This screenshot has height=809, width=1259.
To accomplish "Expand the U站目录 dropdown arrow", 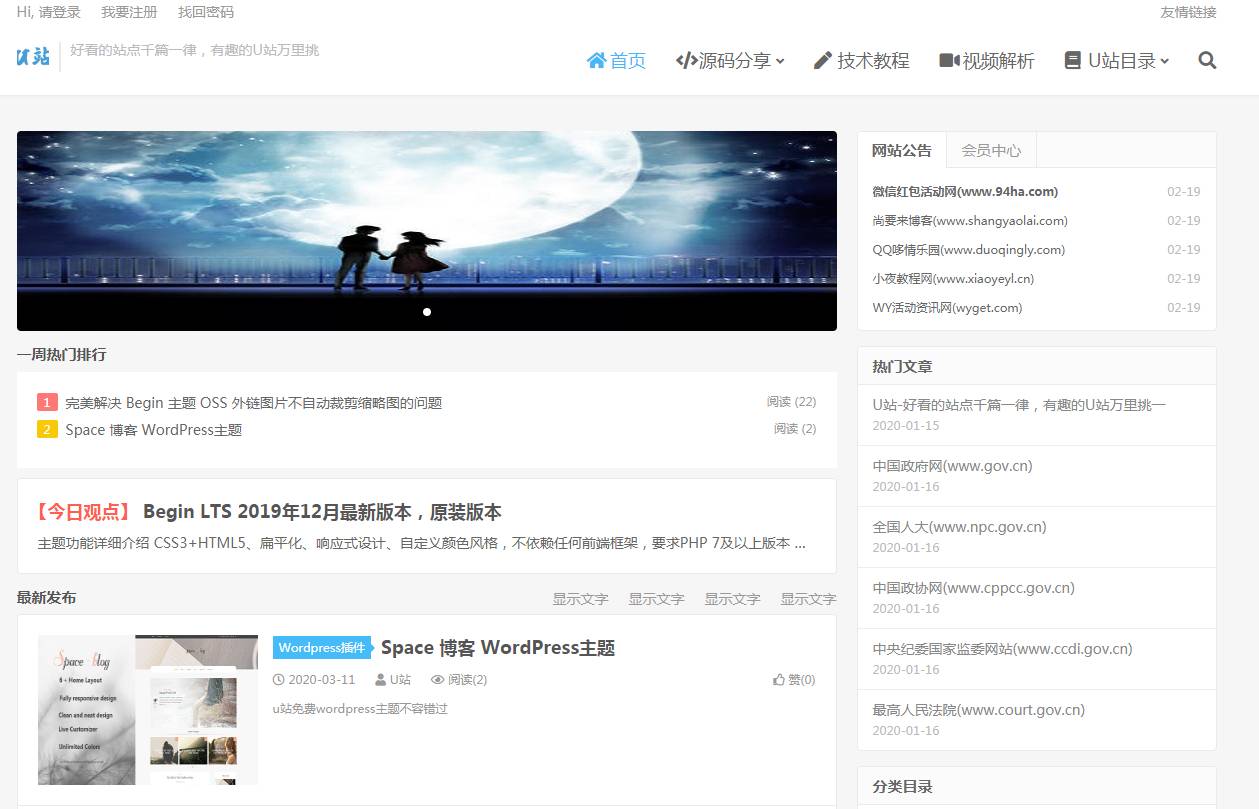I will point(1165,62).
